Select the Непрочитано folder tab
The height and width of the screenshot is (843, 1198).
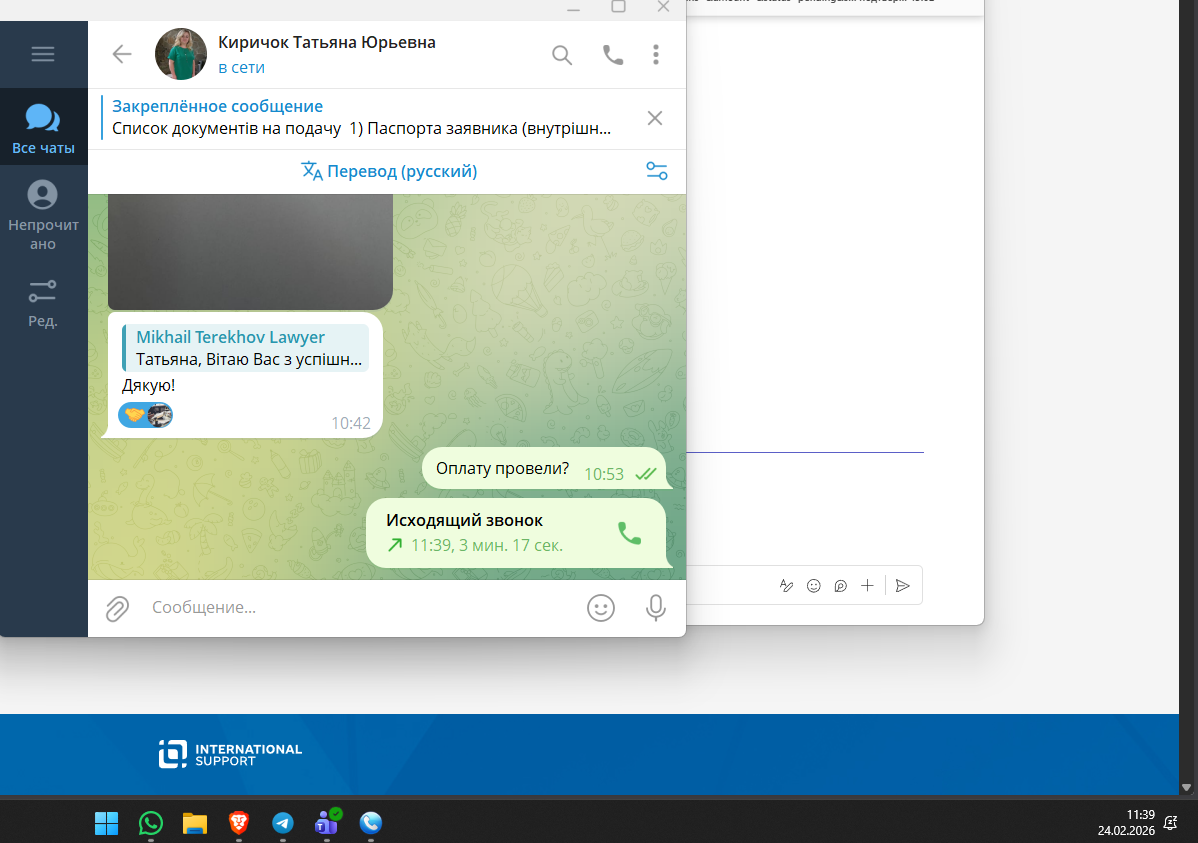pos(43,216)
